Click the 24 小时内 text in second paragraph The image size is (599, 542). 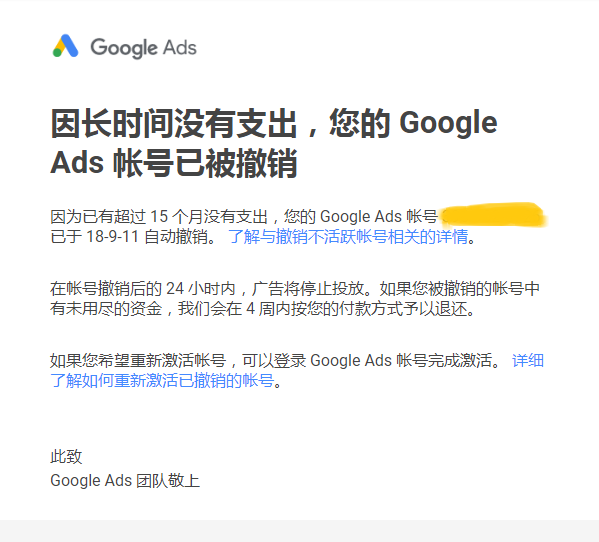[201, 288]
